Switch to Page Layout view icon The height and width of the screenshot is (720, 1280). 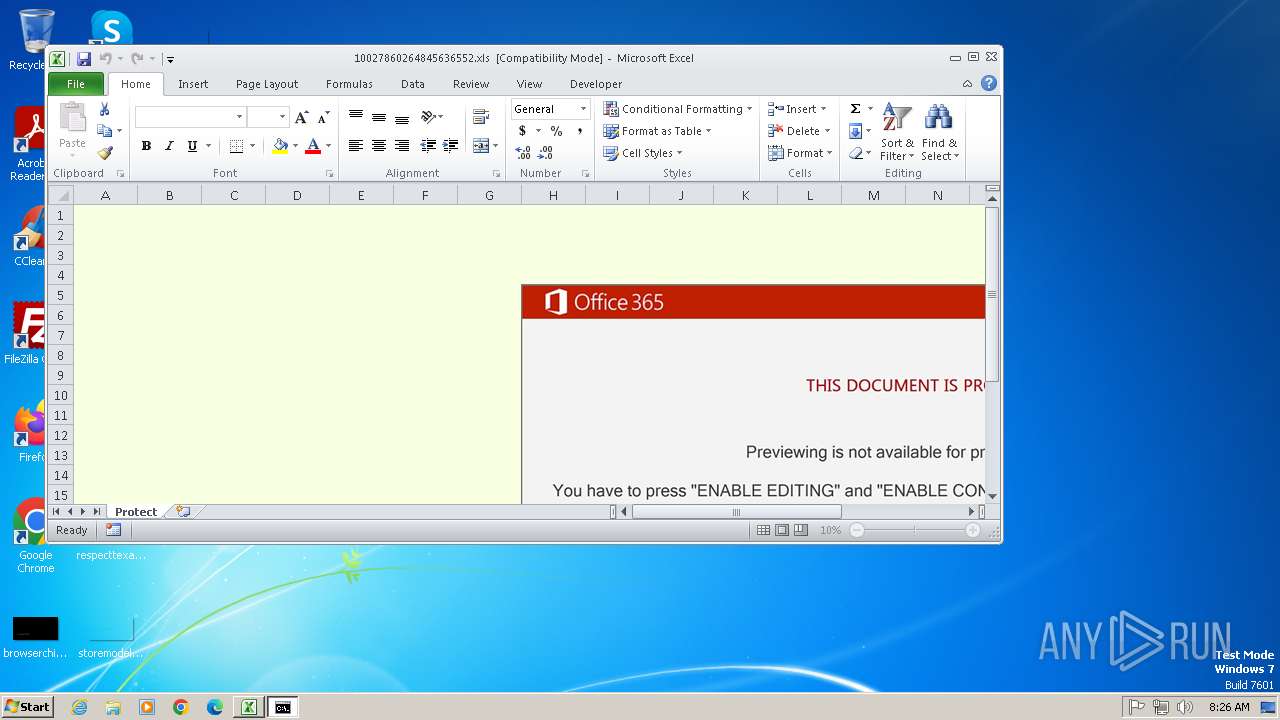click(782, 531)
